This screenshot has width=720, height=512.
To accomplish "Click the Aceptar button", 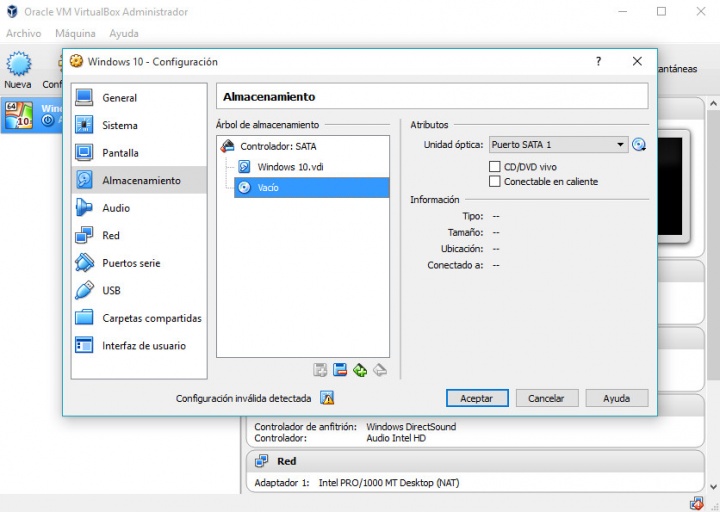I will tap(477, 398).
